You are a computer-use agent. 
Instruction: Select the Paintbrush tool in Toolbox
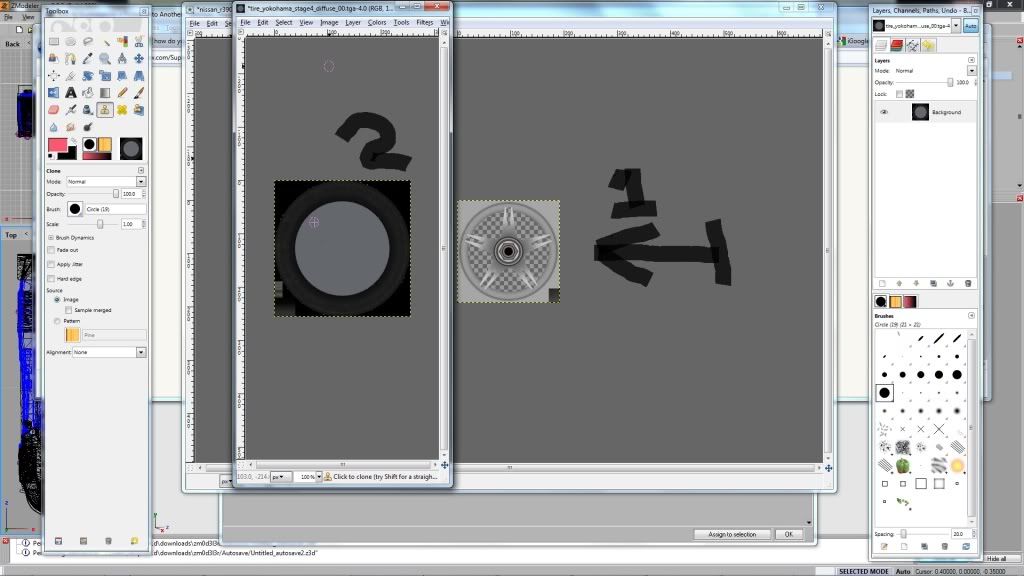139,93
